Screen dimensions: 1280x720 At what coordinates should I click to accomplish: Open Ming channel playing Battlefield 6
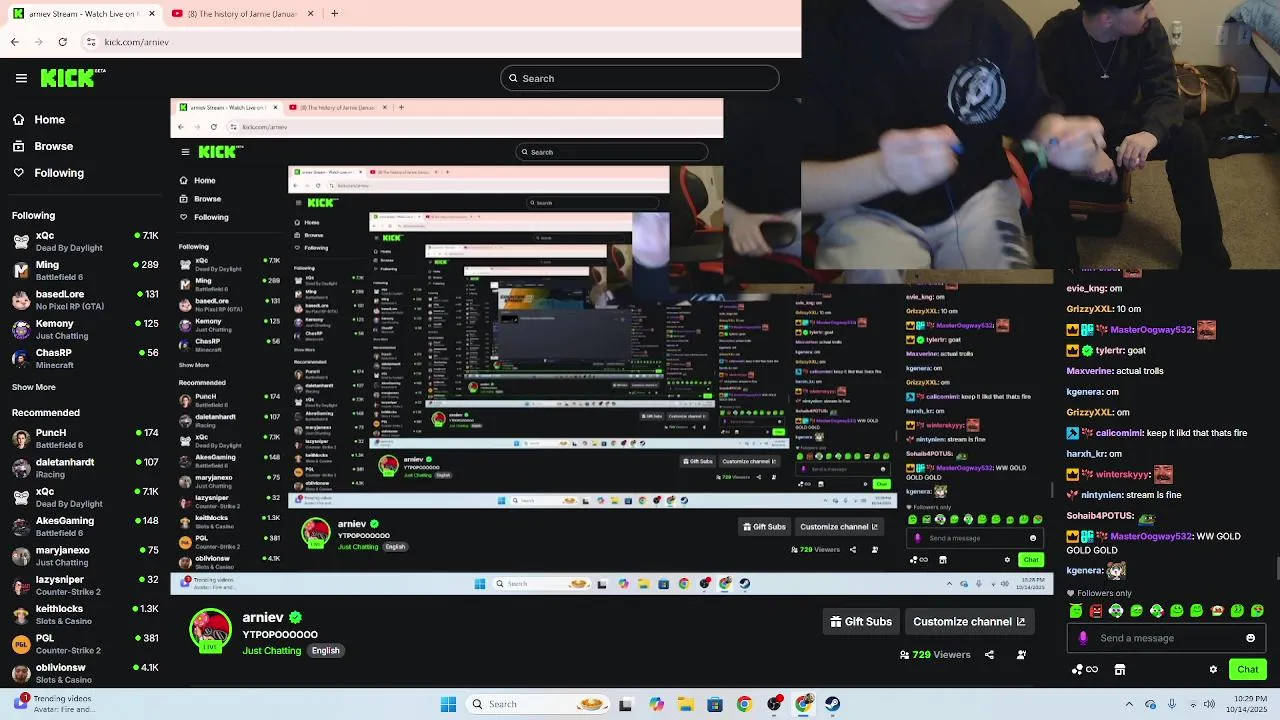point(85,270)
